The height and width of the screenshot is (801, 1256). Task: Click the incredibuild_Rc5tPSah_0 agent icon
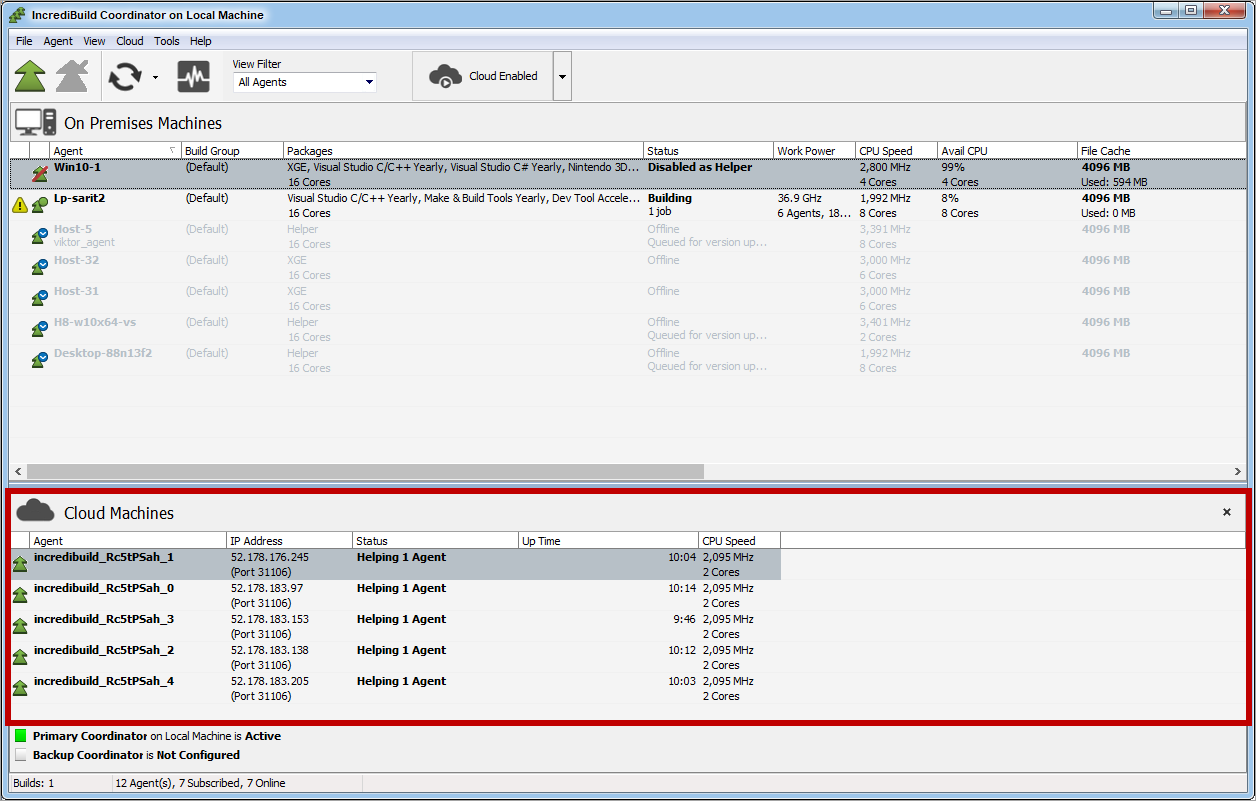(x=20, y=595)
